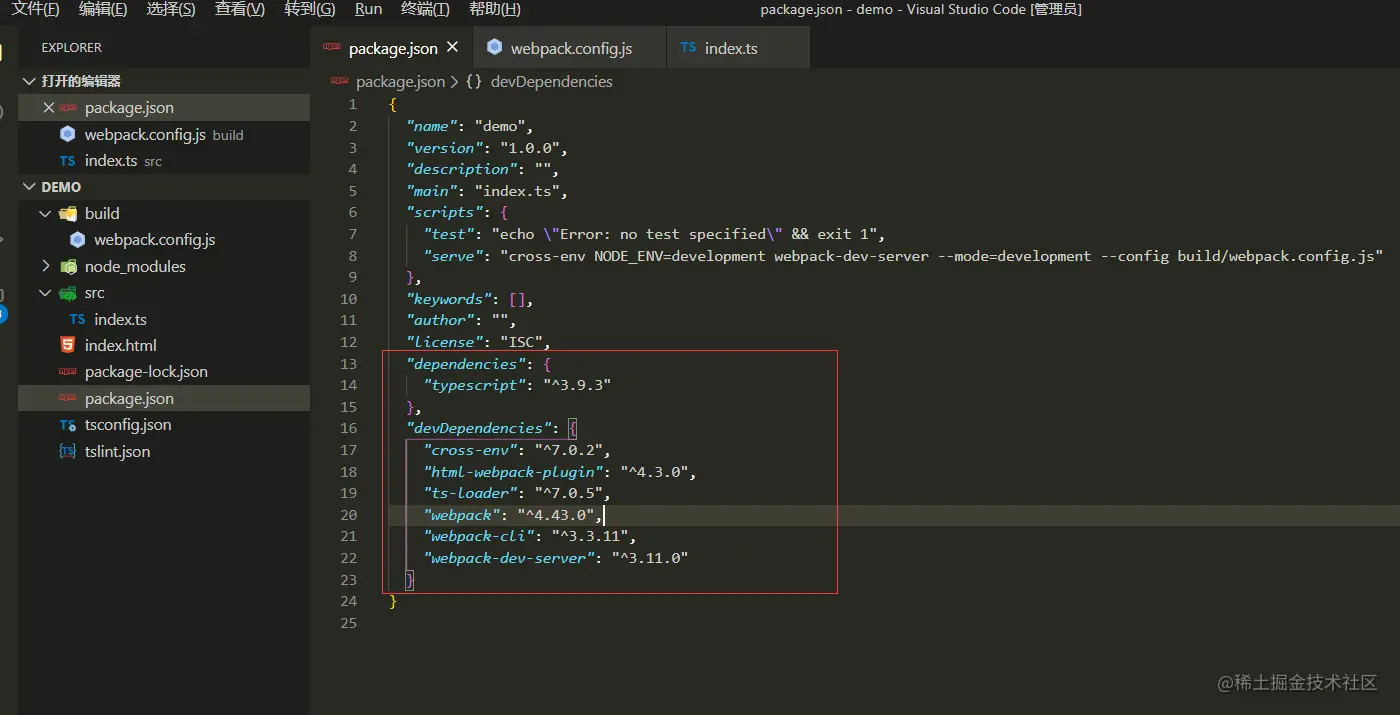1400x715 pixels.
Task: Click the node_modules folder icon
Action: coord(68,266)
